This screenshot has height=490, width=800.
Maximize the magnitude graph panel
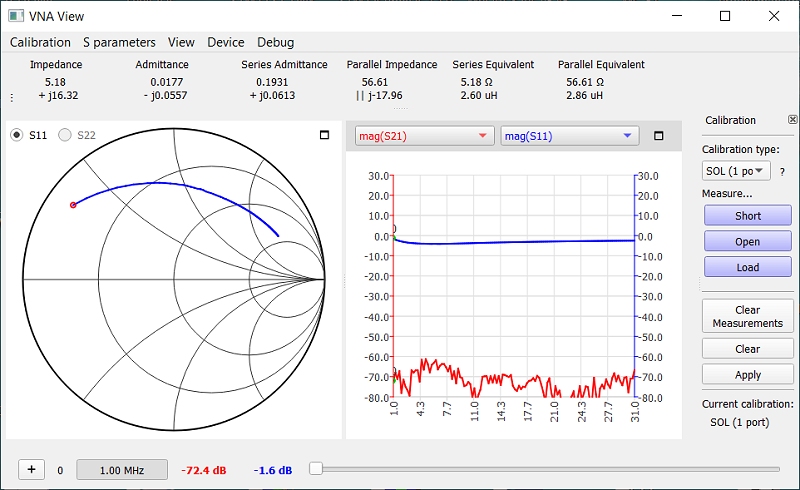(x=658, y=136)
